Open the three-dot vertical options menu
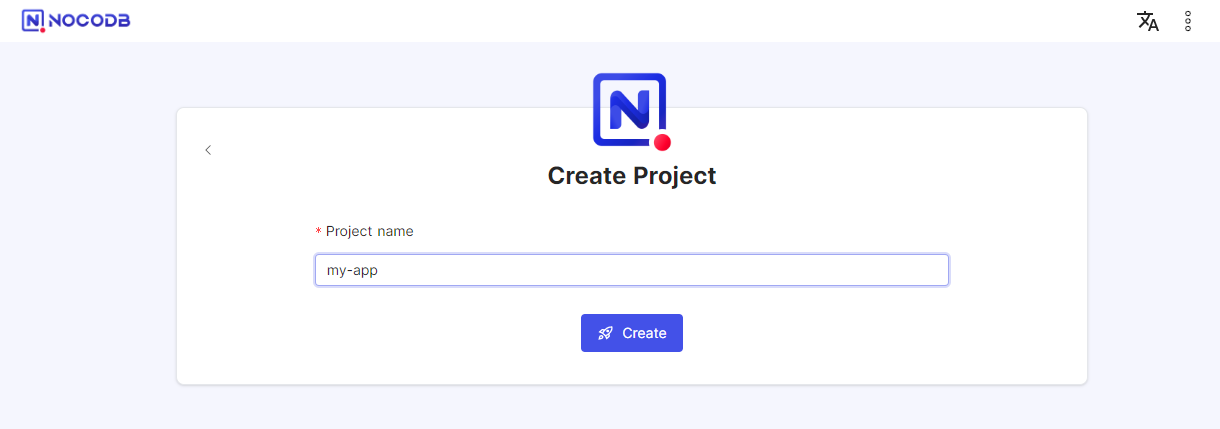This screenshot has width=1220, height=429. (1188, 21)
